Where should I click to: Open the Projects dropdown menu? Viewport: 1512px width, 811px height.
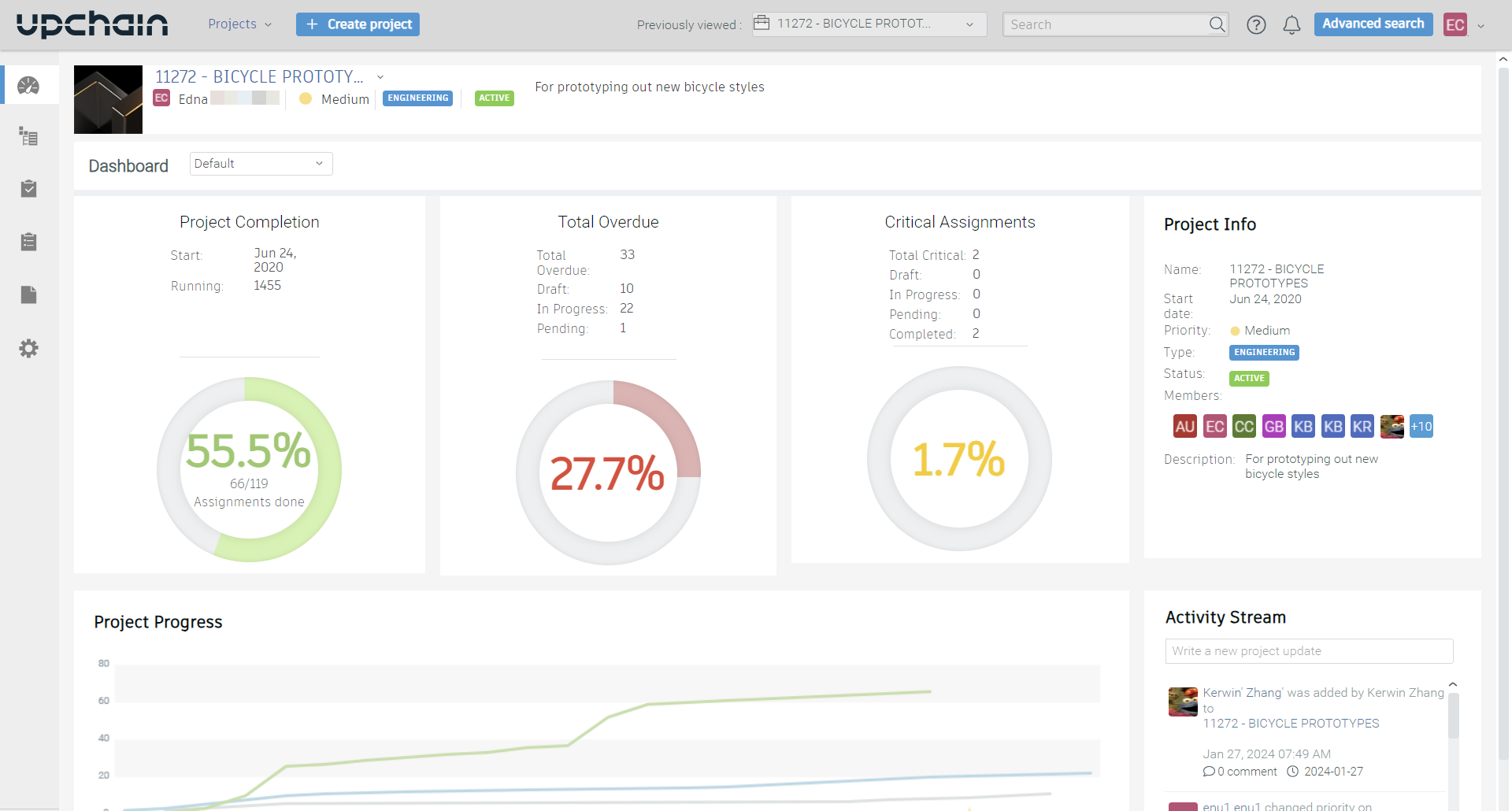pos(239,24)
